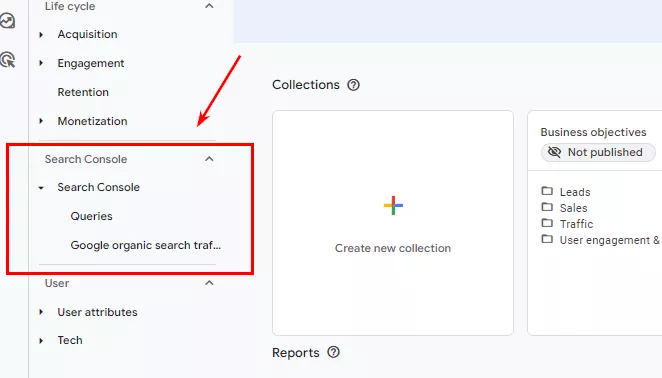Open the Engagement menu item
Viewport: 662px width, 378px height.
91,63
